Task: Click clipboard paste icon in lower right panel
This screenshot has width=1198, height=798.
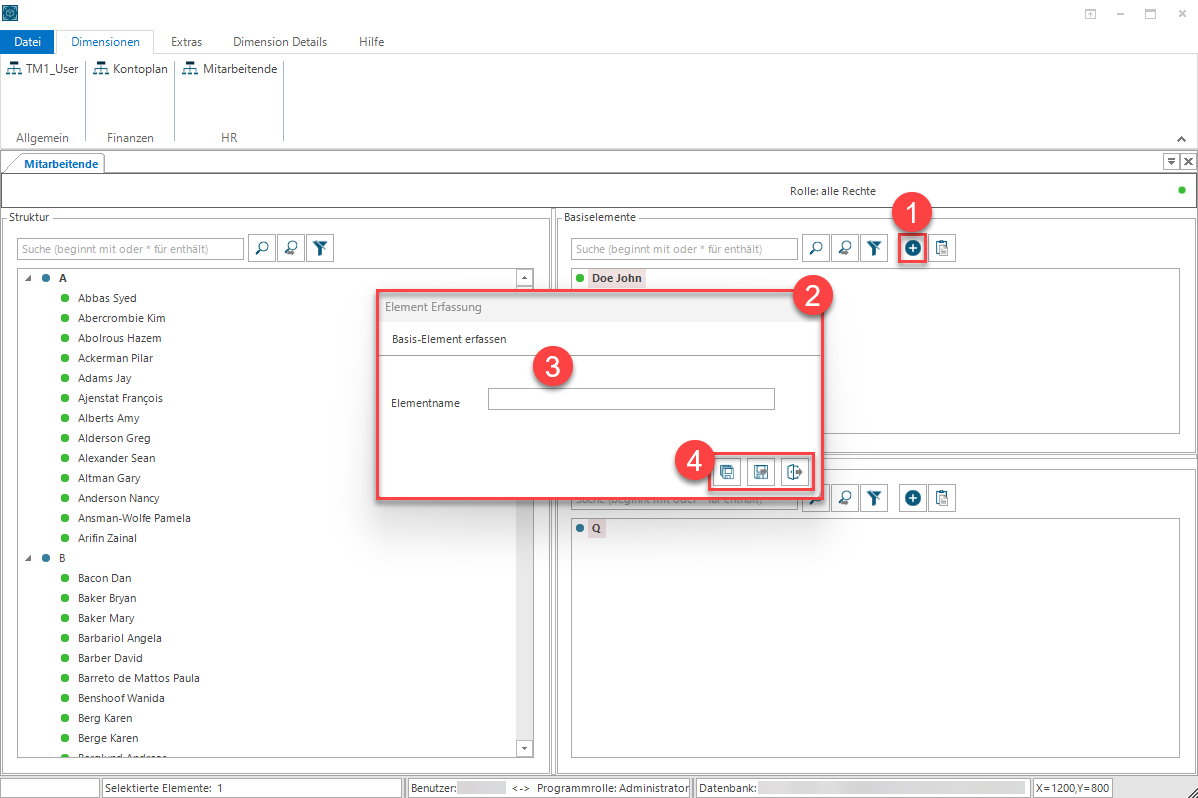Action: click(942, 498)
